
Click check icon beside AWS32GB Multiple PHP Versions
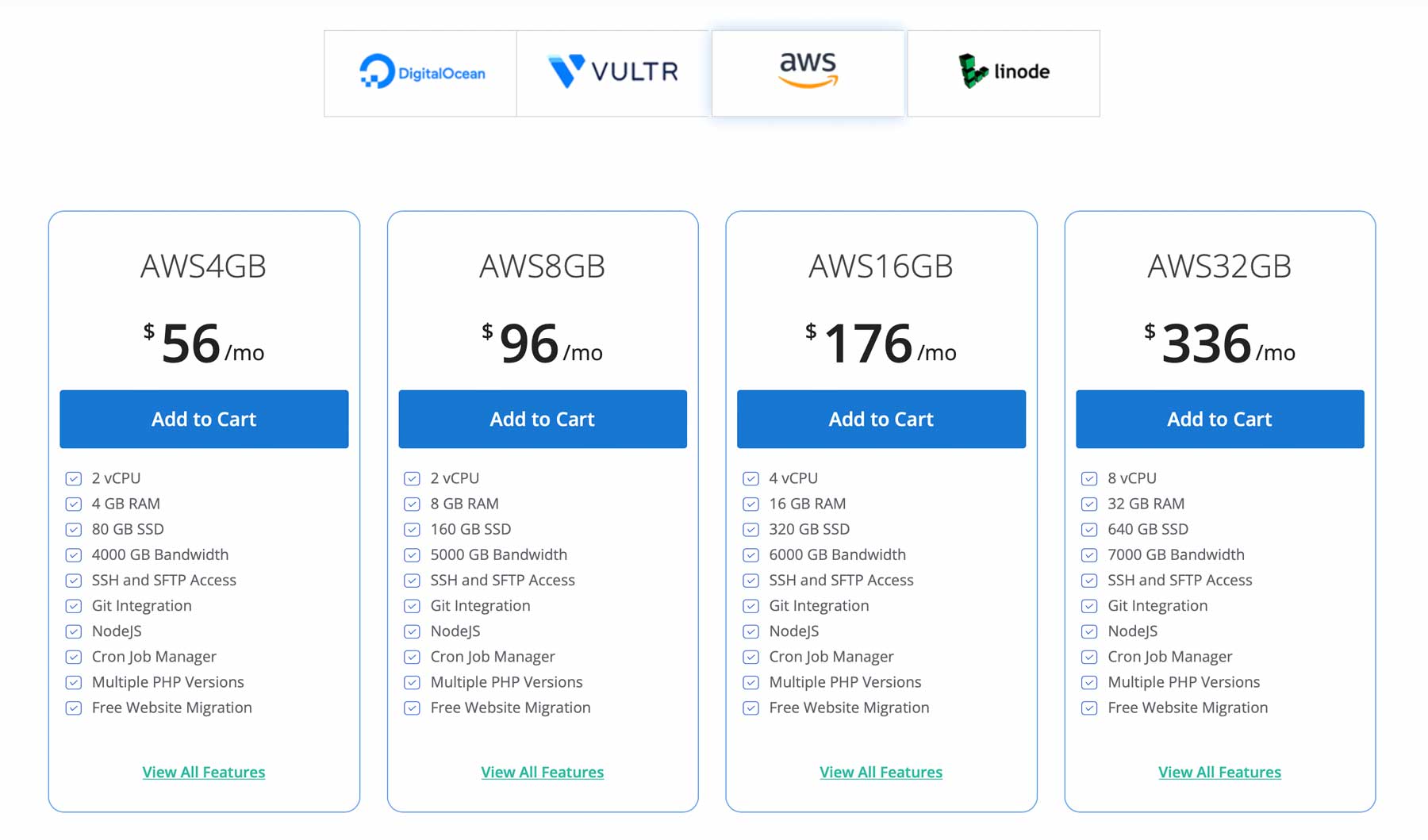(x=1089, y=682)
